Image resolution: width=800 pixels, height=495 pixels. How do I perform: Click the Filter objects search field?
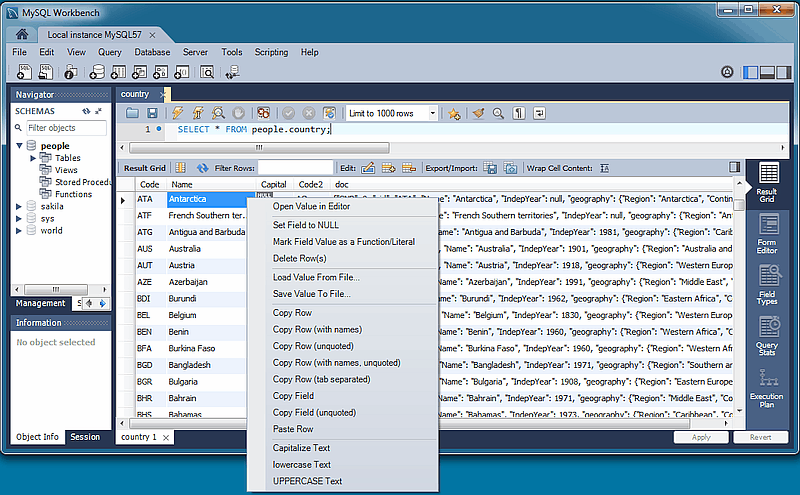coord(65,128)
